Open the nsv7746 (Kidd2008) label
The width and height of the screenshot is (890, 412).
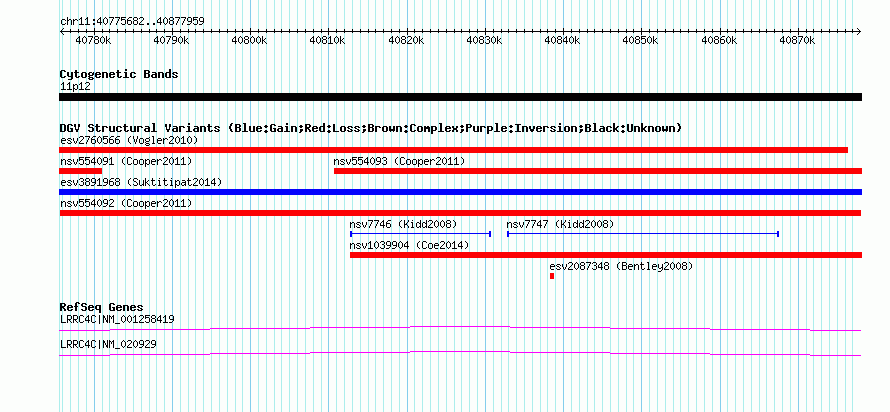(403, 224)
